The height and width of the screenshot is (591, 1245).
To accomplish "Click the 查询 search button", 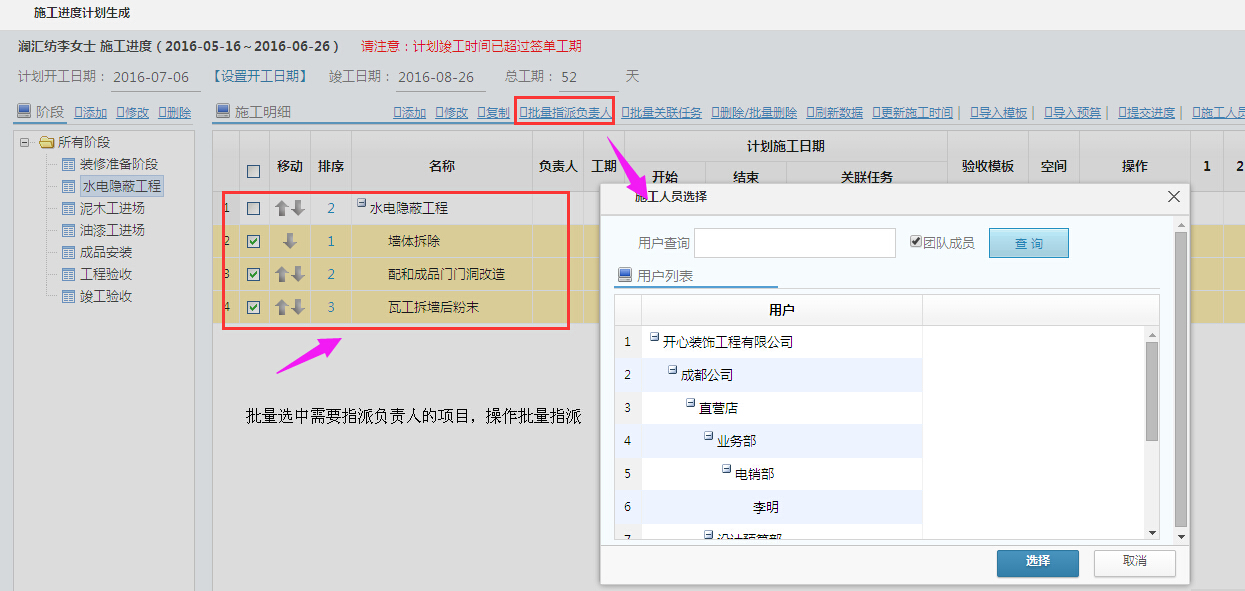I will click(1029, 243).
